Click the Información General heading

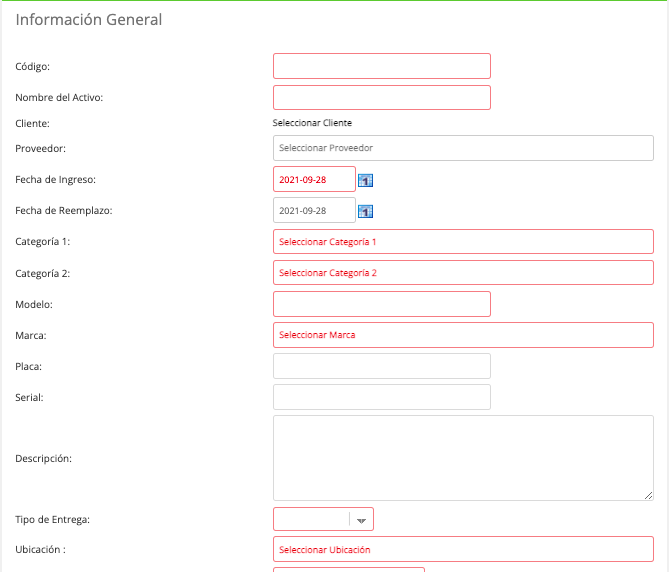[x=89, y=20]
